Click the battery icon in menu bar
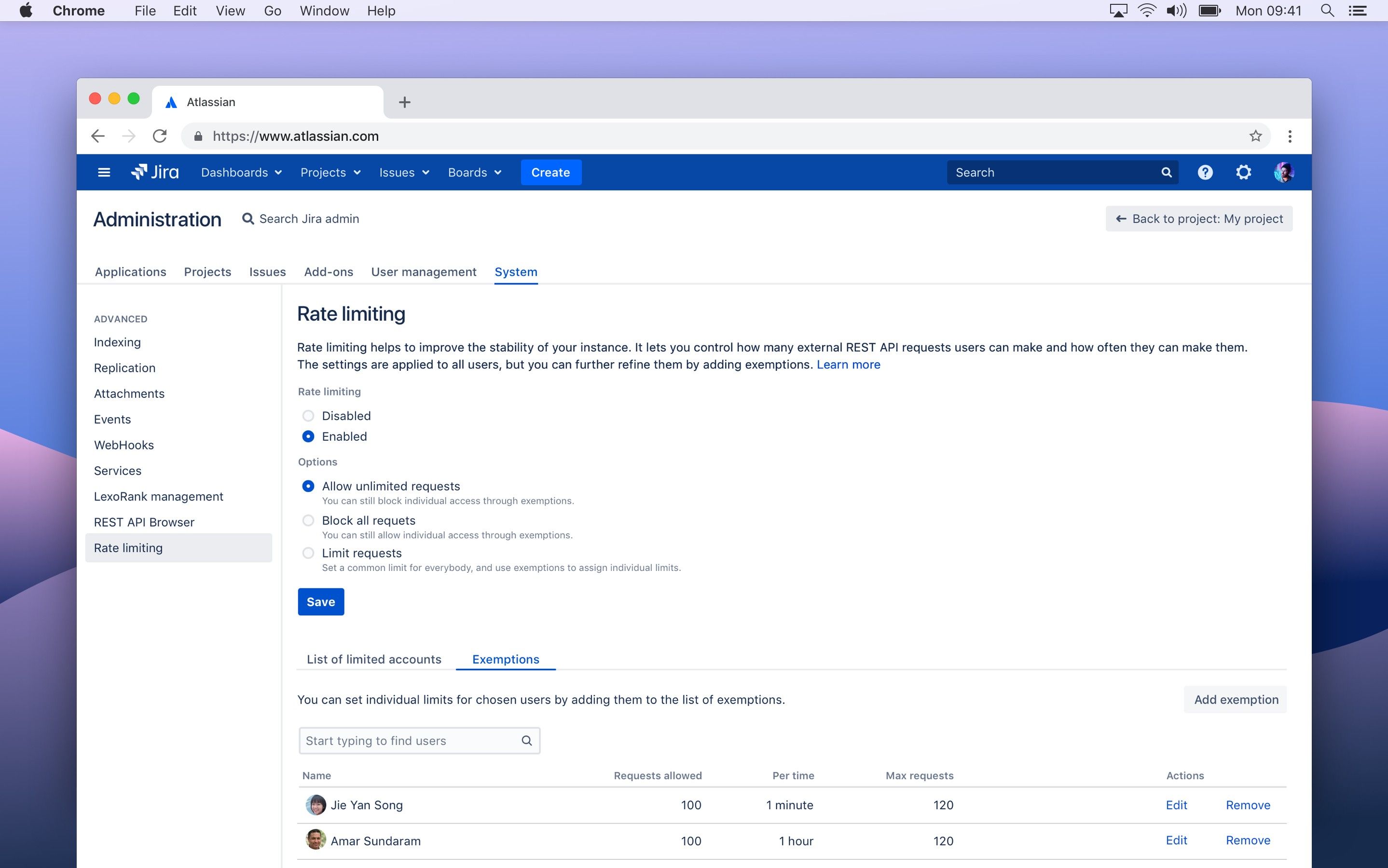Image resolution: width=1388 pixels, height=868 pixels. coord(1209,10)
